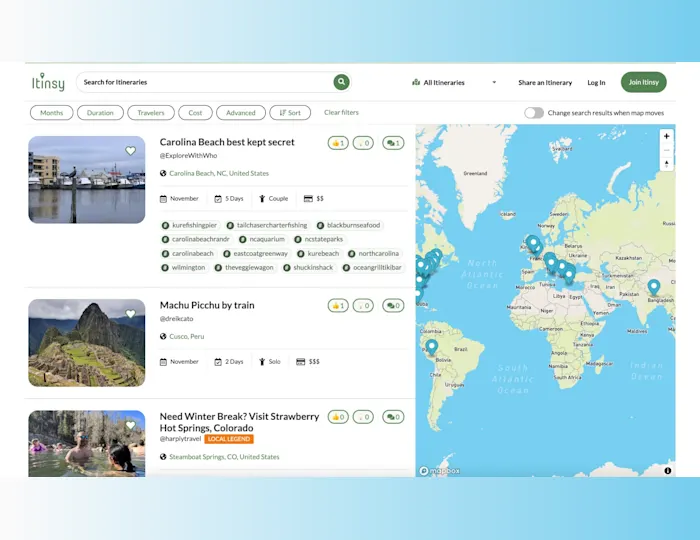Click Share an Itinerary in header
This screenshot has height=540, width=700.
pos(545,83)
